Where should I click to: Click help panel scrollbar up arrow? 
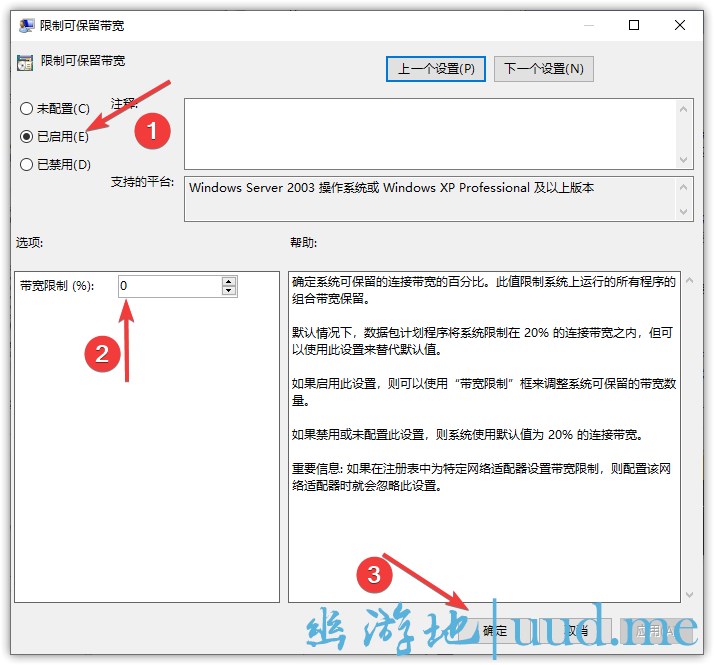pyautogui.click(x=689, y=281)
